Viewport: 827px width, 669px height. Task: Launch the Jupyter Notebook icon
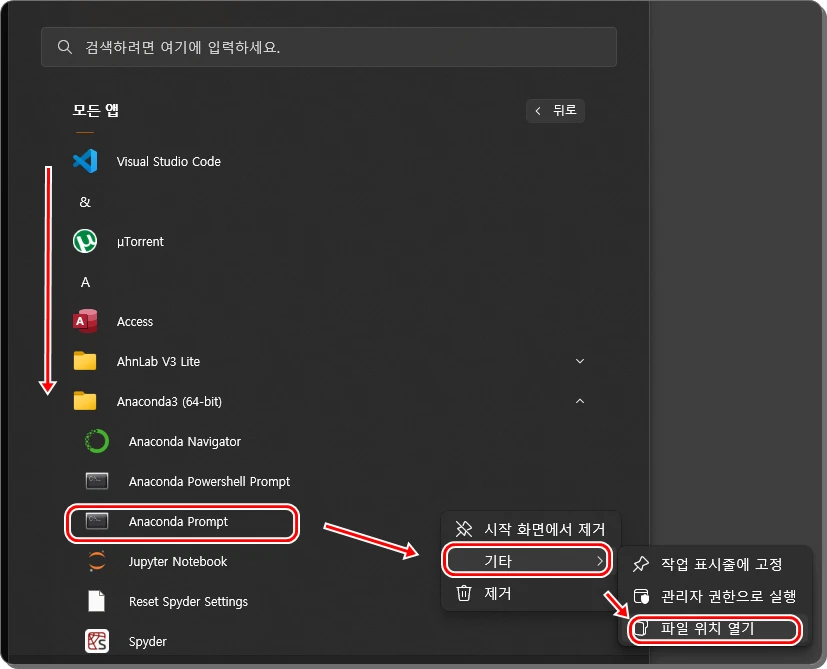(97, 561)
